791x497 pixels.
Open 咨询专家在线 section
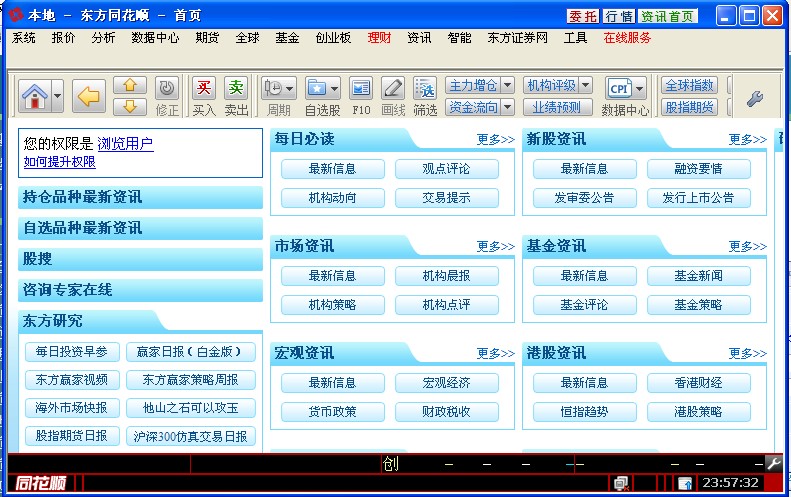[140, 290]
